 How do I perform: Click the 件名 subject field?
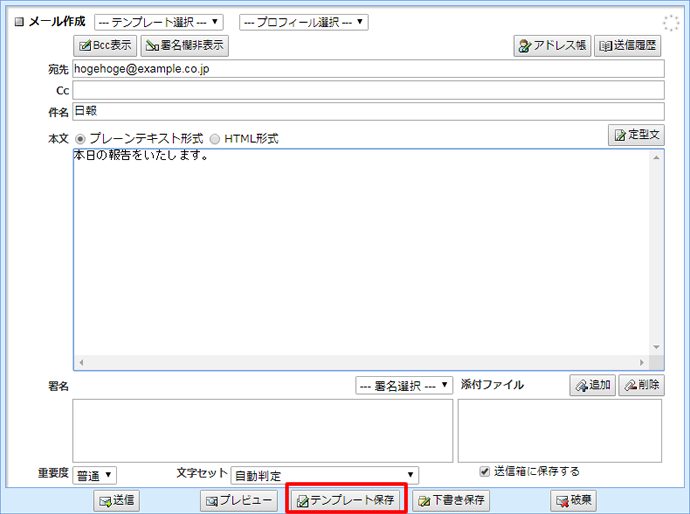[368, 111]
